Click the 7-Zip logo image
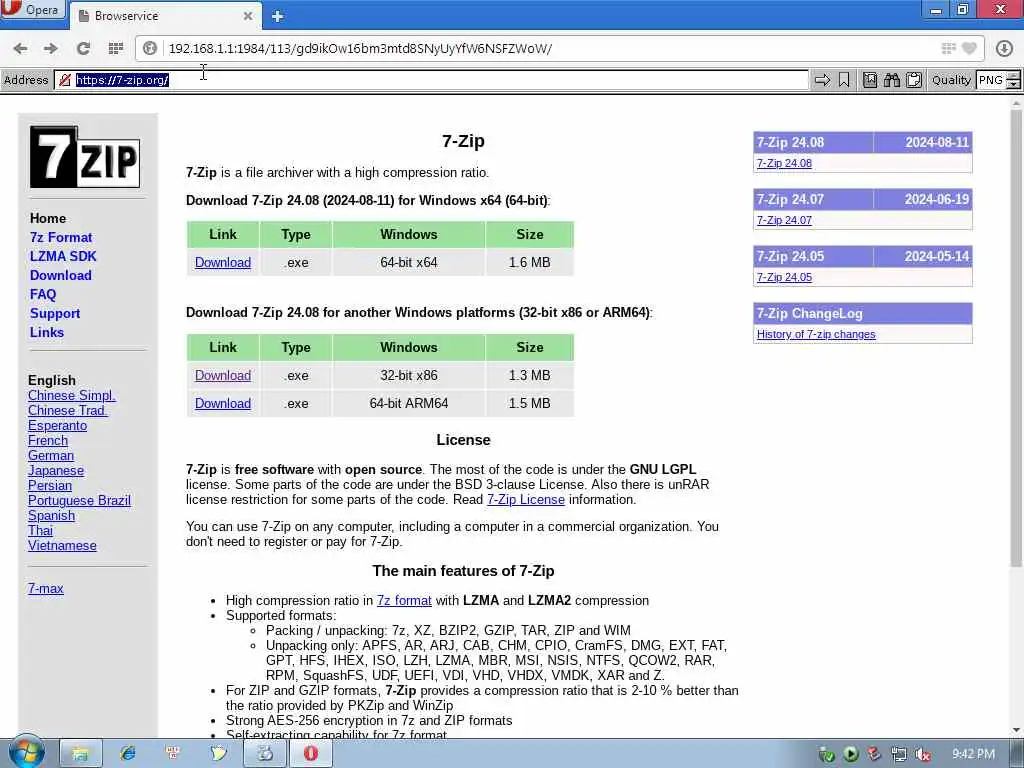 (85, 157)
